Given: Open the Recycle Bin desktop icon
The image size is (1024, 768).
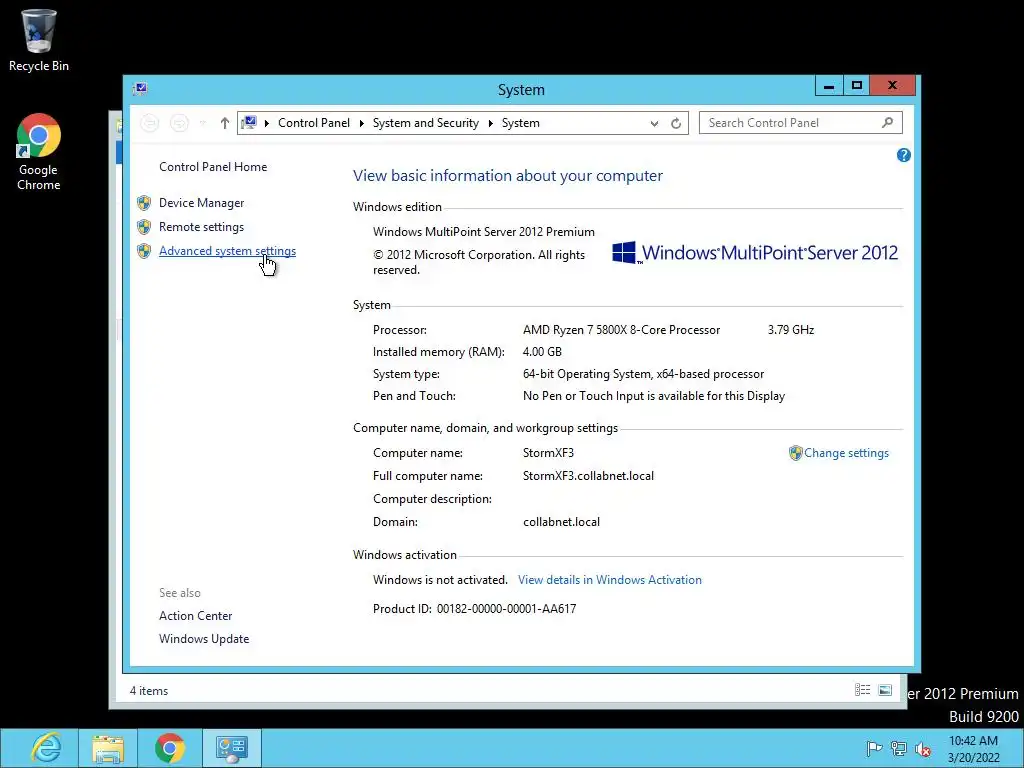Looking at the screenshot, I should (39, 40).
